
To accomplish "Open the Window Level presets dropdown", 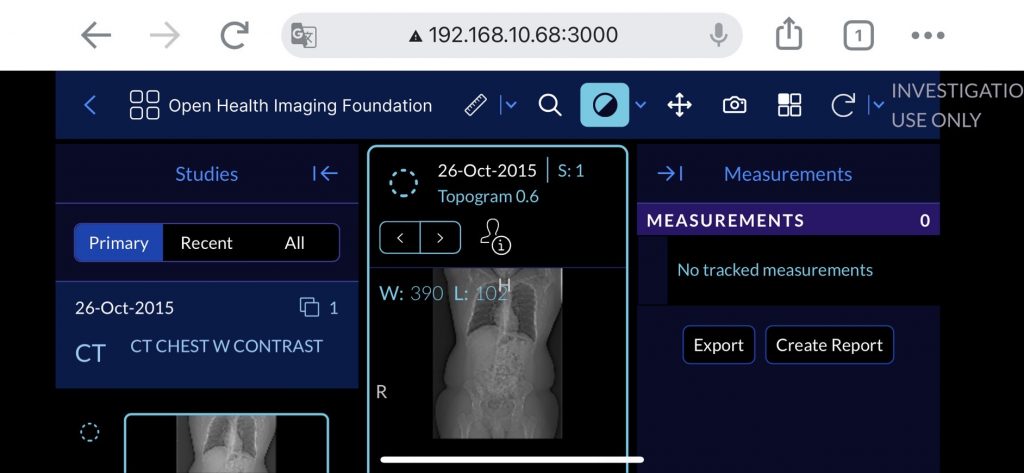I will tap(641, 105).
